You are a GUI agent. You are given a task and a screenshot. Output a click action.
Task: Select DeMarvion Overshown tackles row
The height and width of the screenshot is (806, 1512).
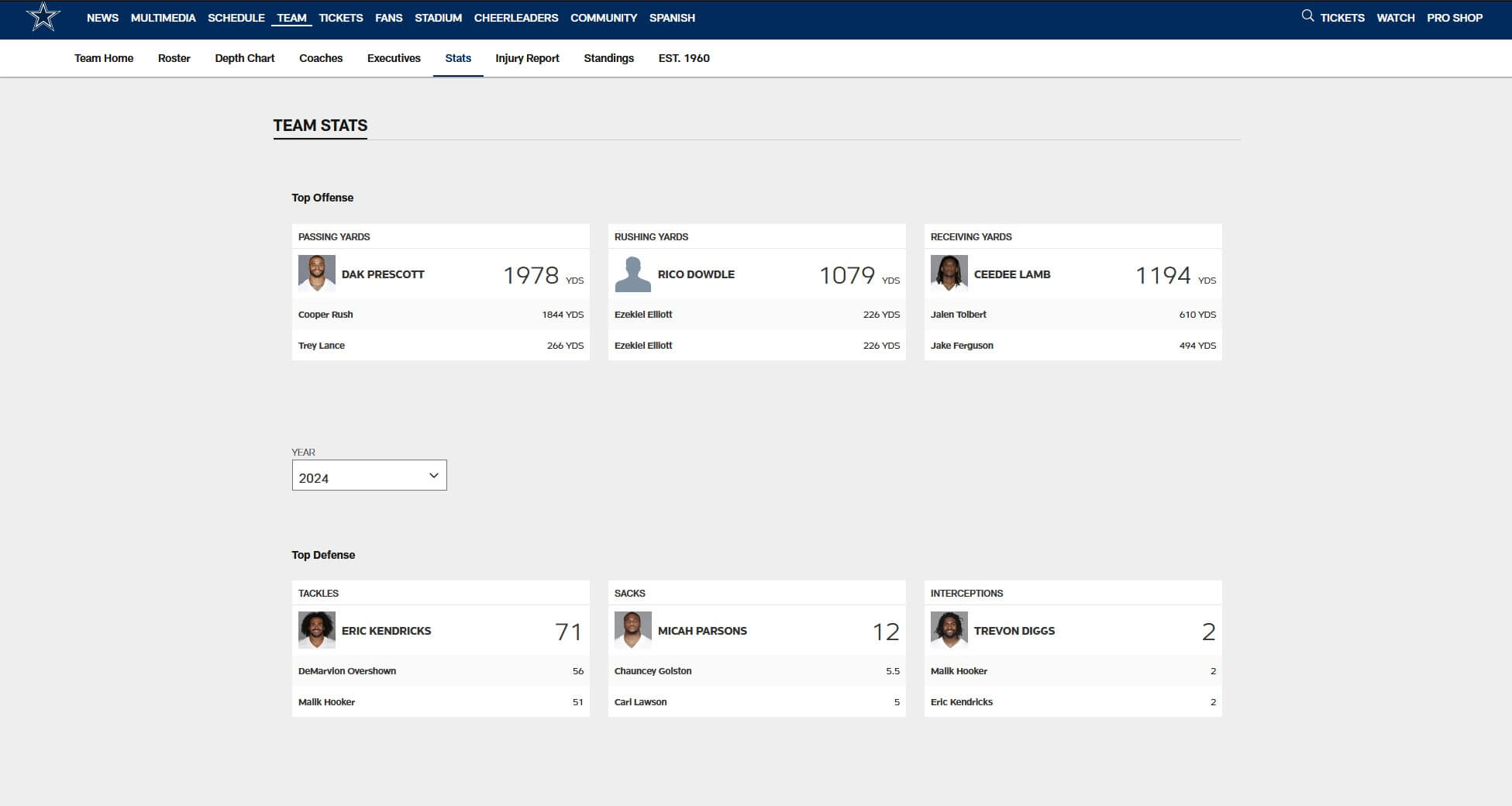point(440,671)
